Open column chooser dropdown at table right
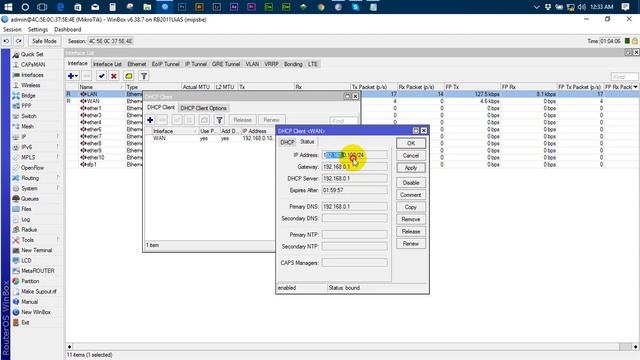This screenshot has width=640, height=360. click(636, 87)
